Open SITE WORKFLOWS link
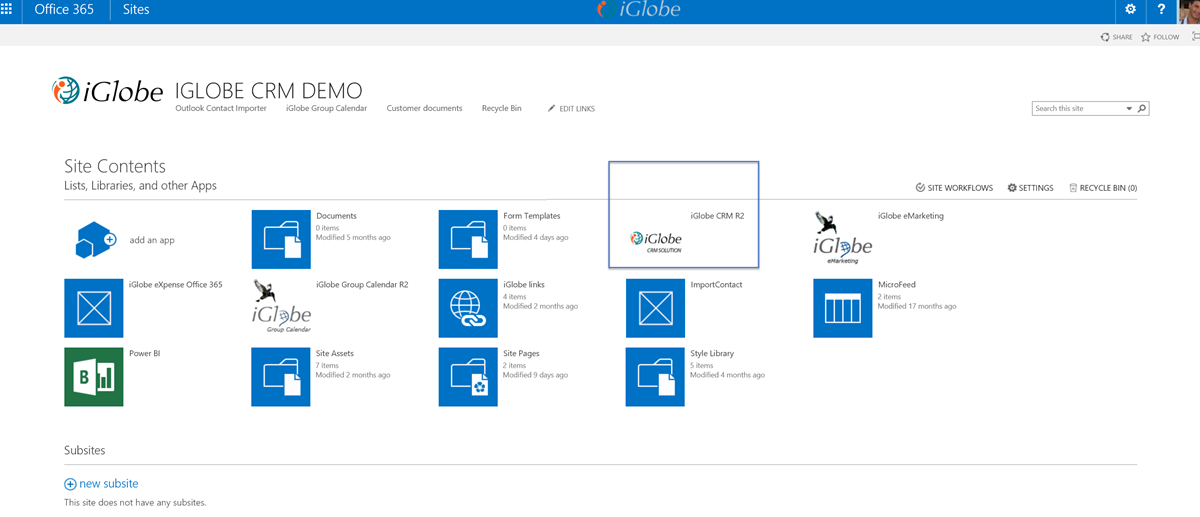 (x=954, y=188)
